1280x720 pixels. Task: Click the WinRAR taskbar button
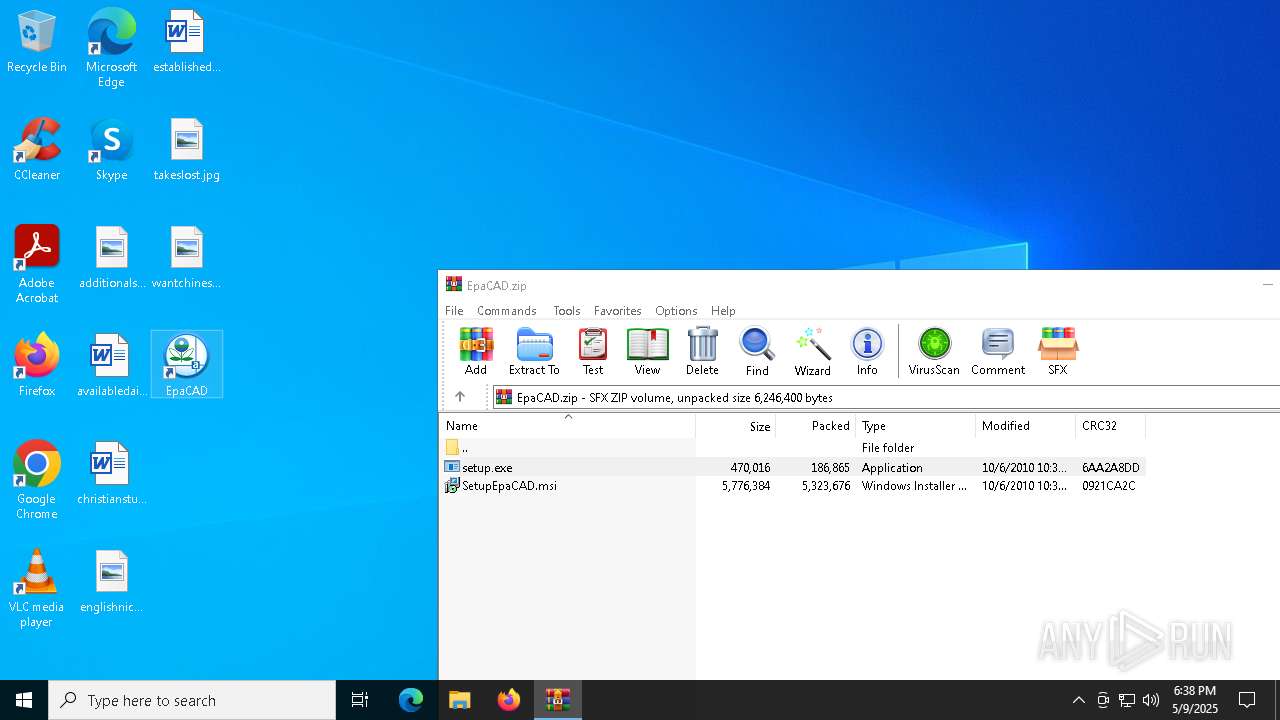pos(558,700)
